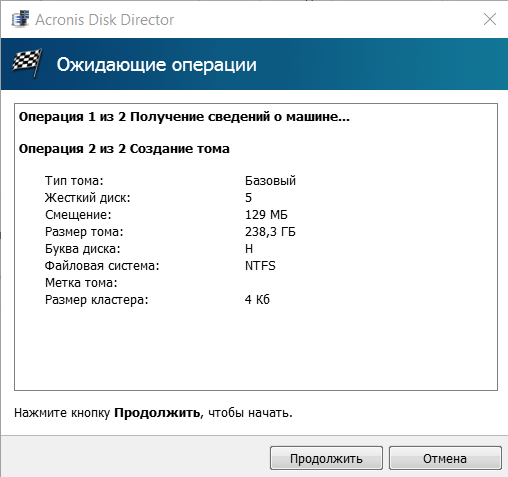Screen dimensions: 508x477
Task: Click the file system value 'NTFS'
Action: pyautogui.click(x=260, y=266)
